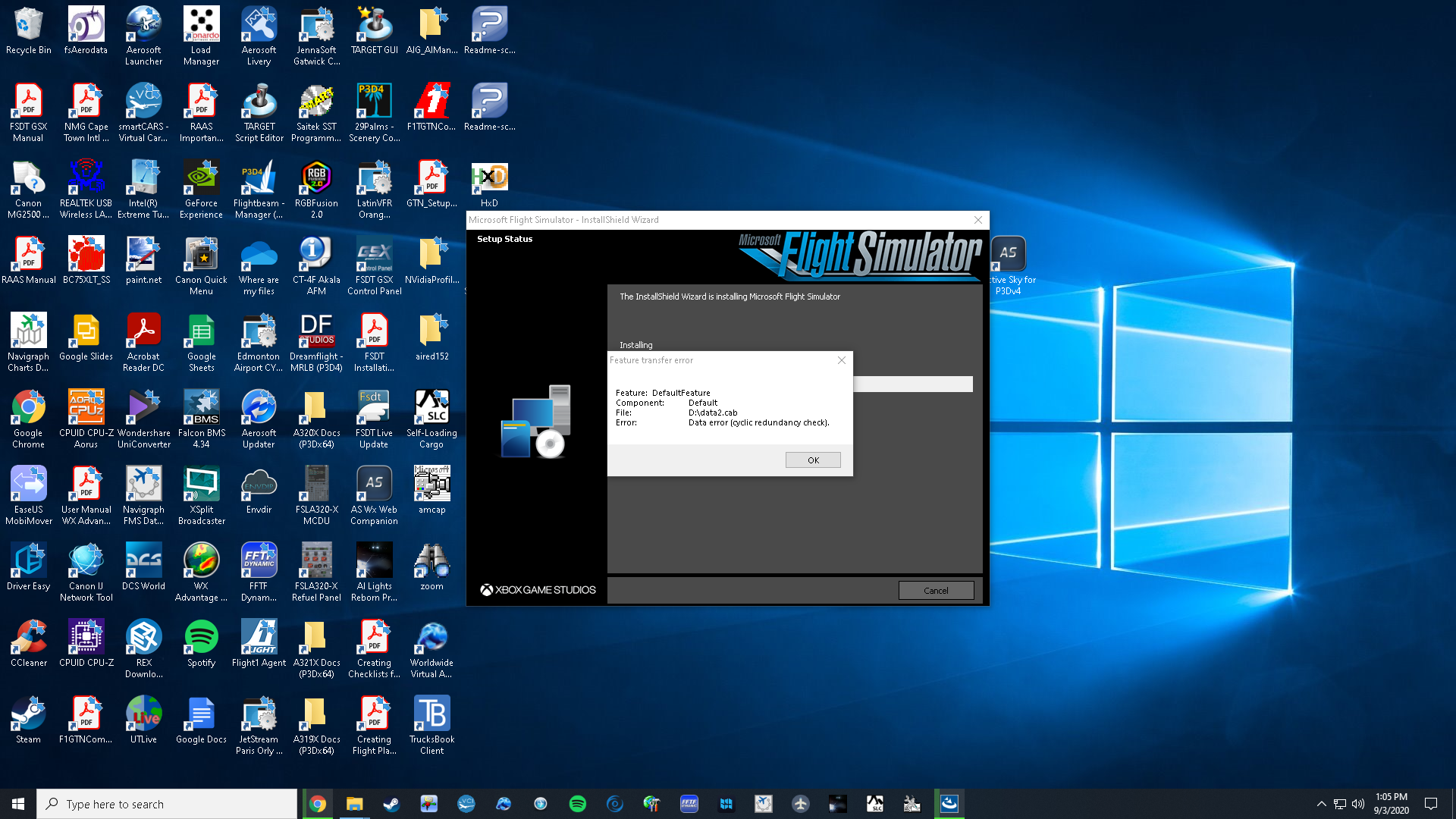1456x819 pixels.
Task: Open the Windows Start menu
Action: (x=18, y=804)
